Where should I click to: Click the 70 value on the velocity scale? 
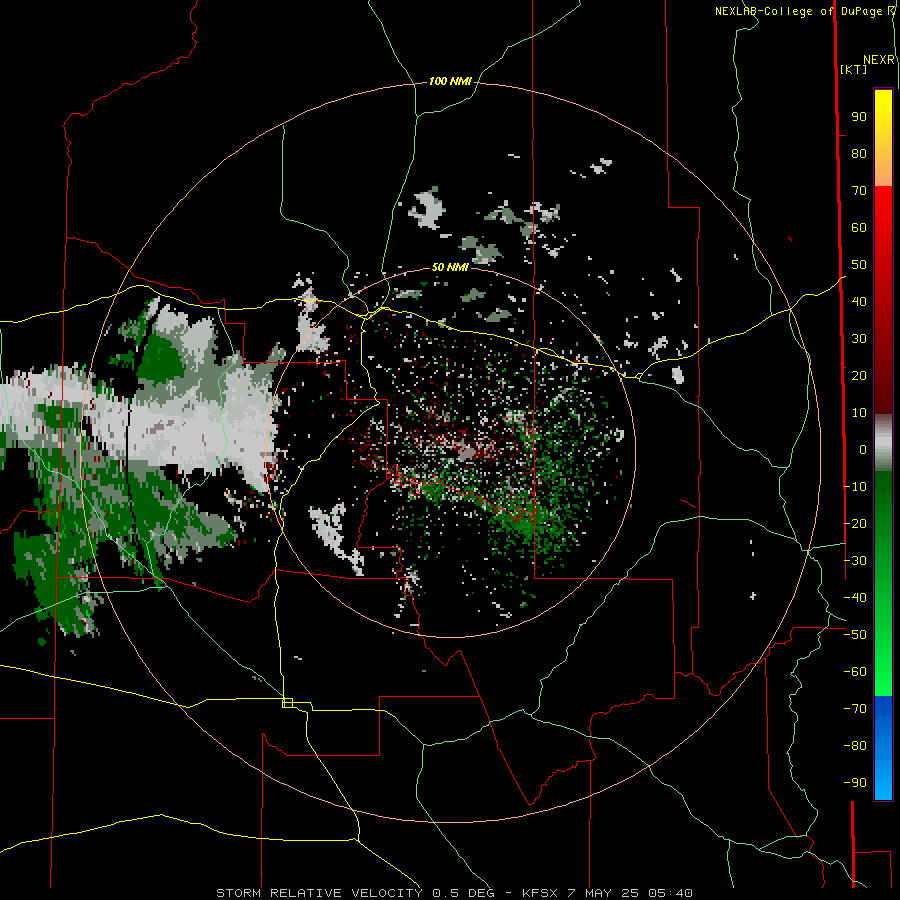(x=859, y=191)
